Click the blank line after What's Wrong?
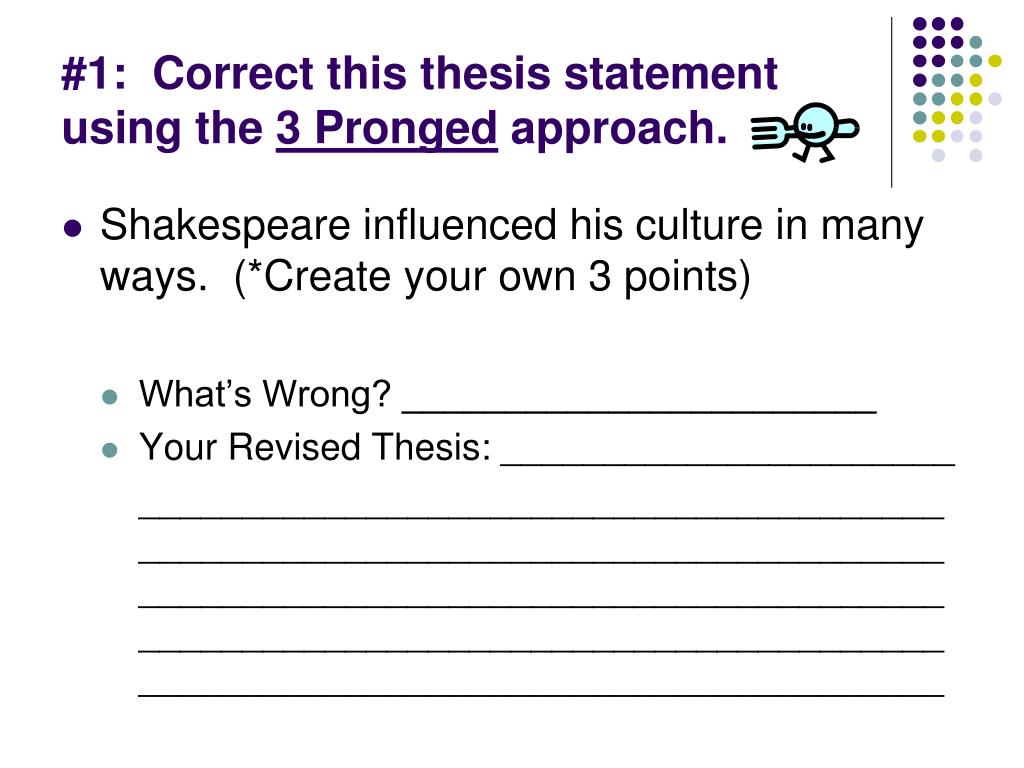Screen dimensions: 1024x768 (639, 410)
